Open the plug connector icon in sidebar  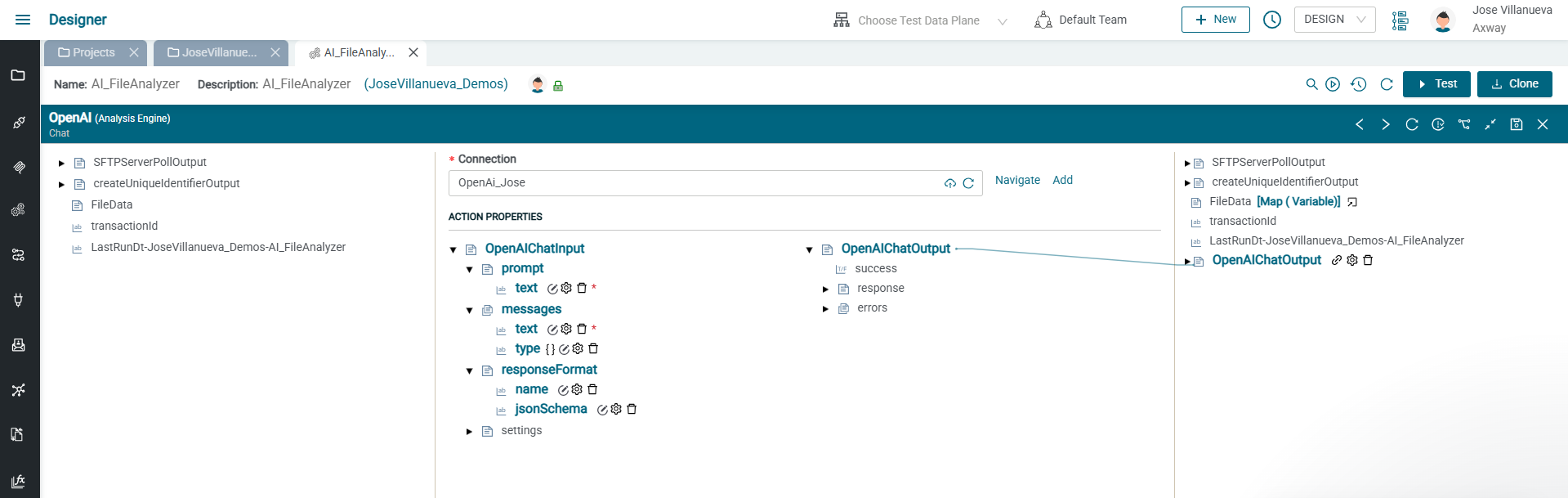(18, 299)
